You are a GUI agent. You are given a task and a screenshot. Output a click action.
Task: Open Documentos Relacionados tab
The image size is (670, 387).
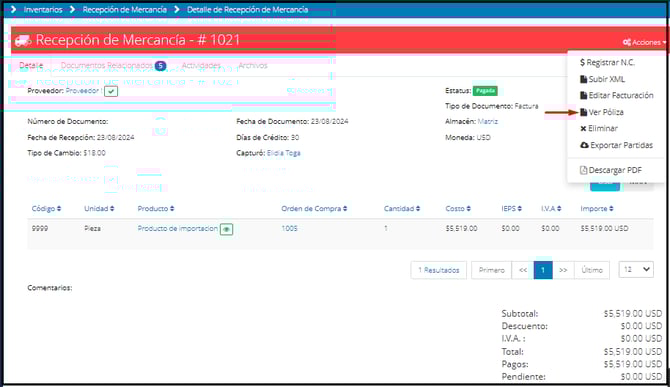[113, 65]
